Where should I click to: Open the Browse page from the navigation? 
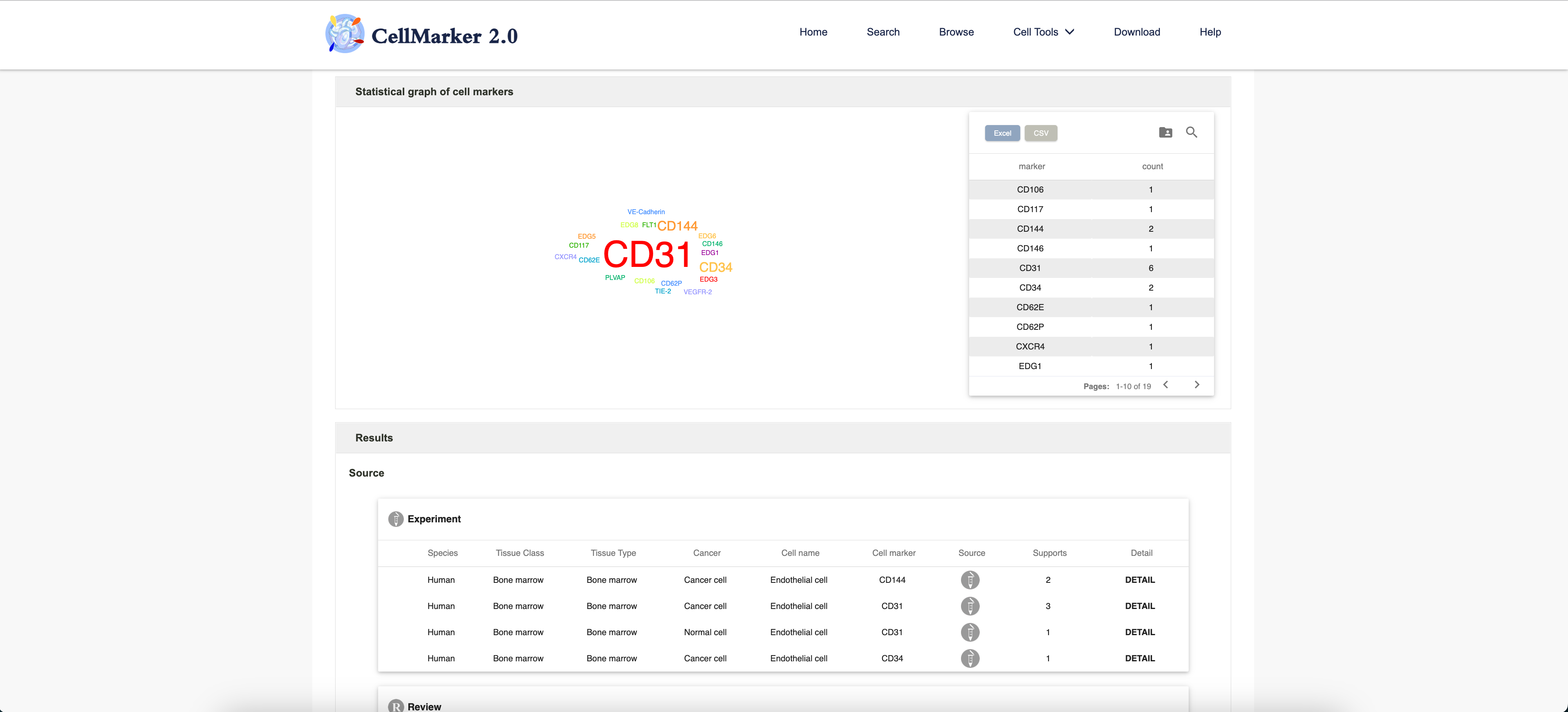[x=956, y=31]
